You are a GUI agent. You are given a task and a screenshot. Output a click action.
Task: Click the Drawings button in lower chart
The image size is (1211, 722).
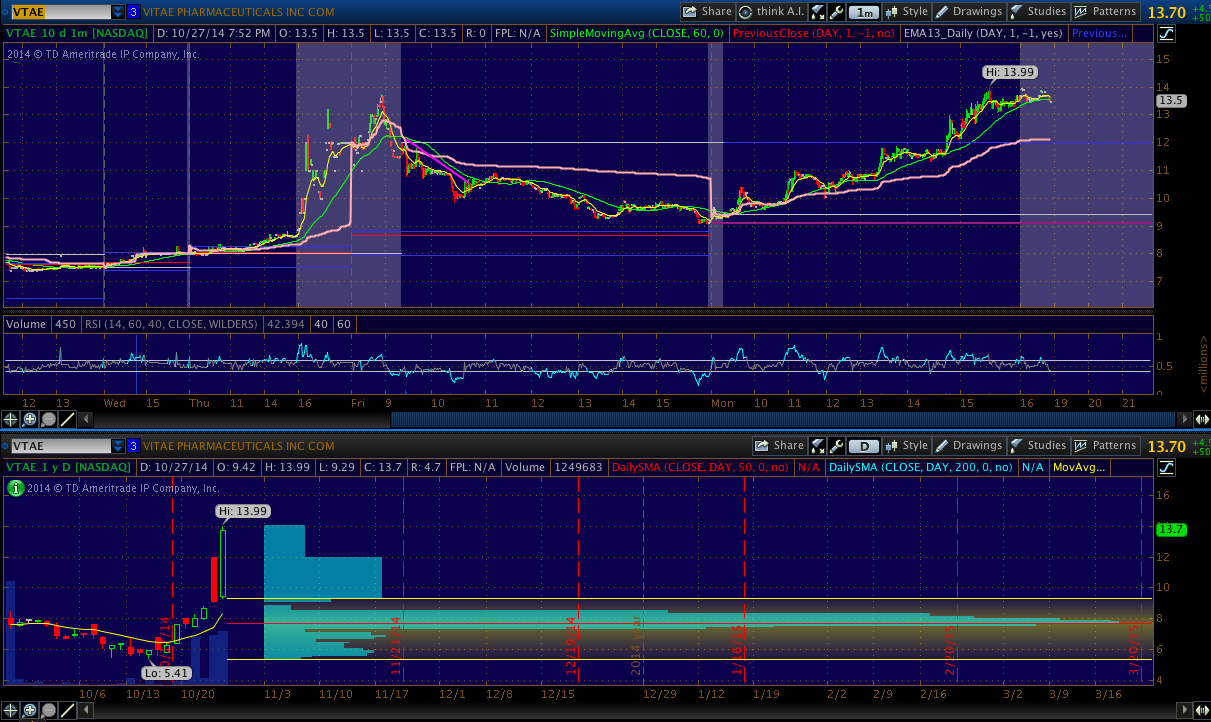(969, 446)
